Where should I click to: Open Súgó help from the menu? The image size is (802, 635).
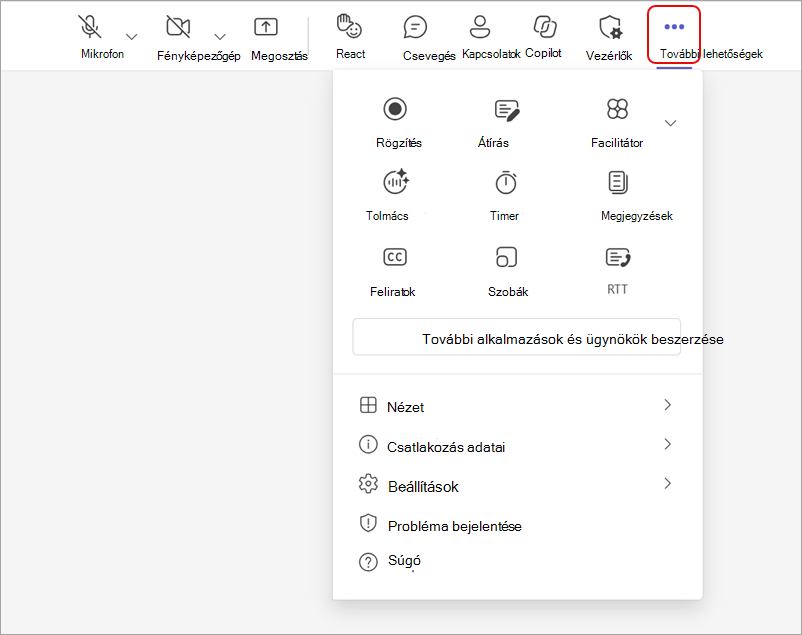(x=517, y=561)
